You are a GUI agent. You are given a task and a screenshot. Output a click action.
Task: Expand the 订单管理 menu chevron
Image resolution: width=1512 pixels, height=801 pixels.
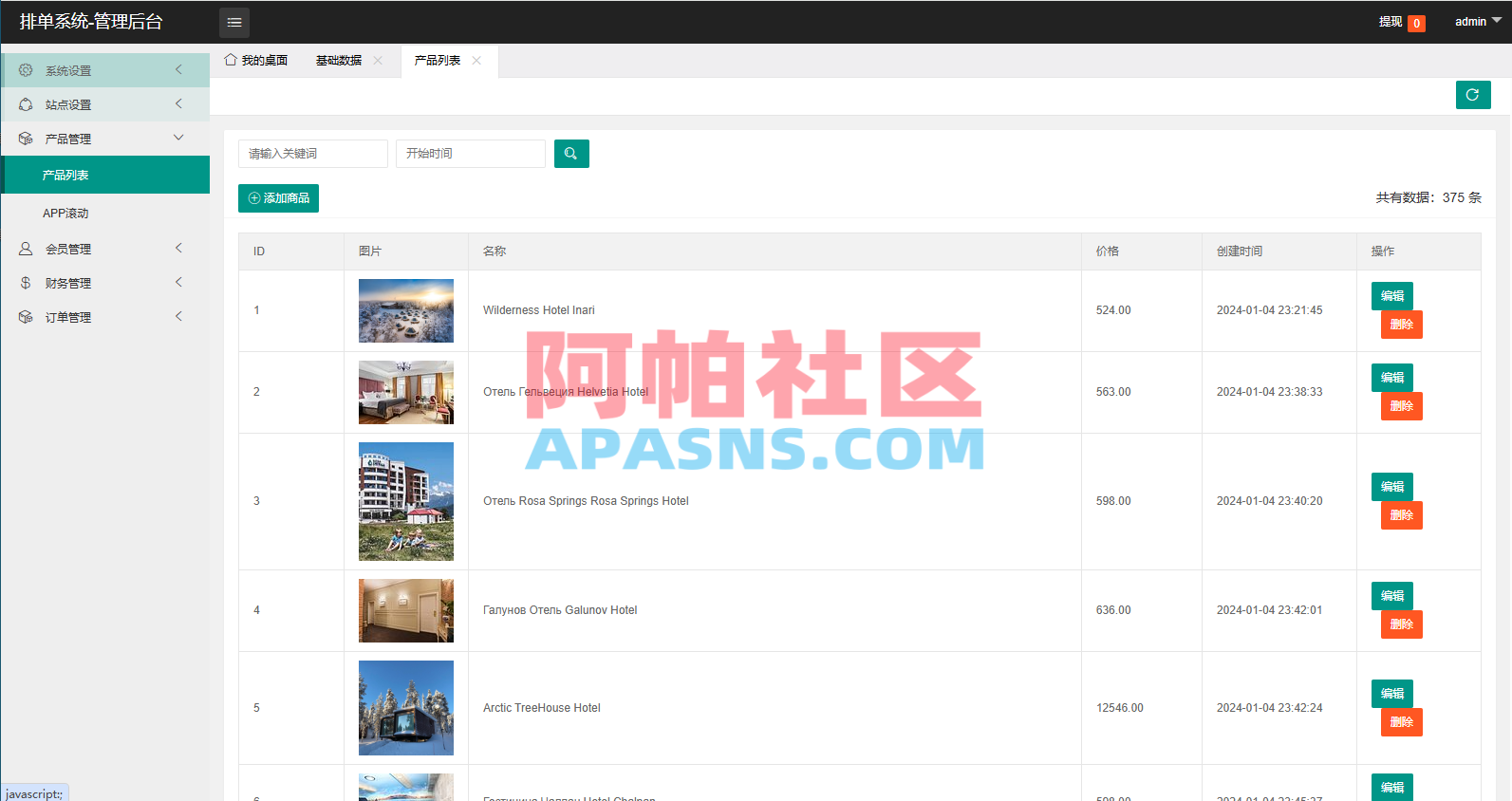point(178,316)
